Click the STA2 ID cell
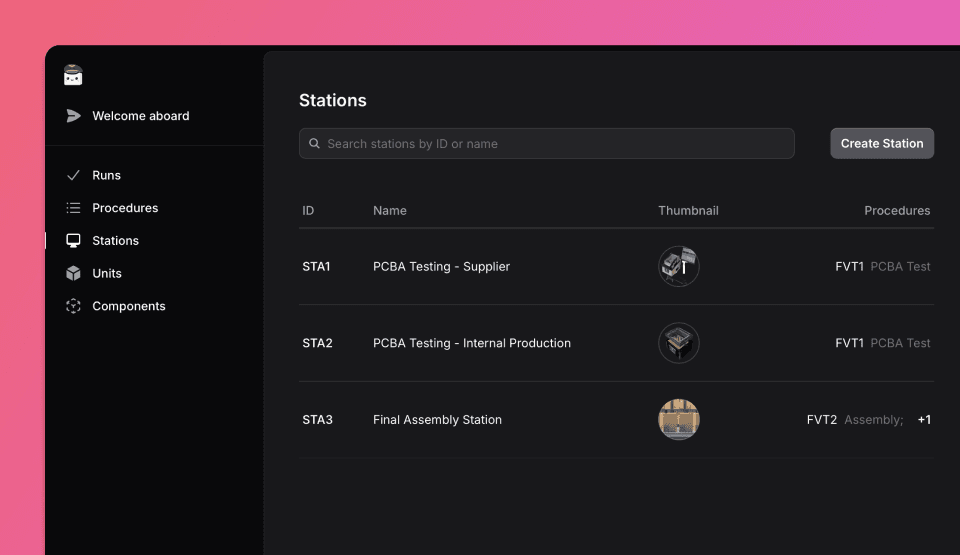Screen dimensions: 960x555 pyautogui.click(x=317, y=343)
